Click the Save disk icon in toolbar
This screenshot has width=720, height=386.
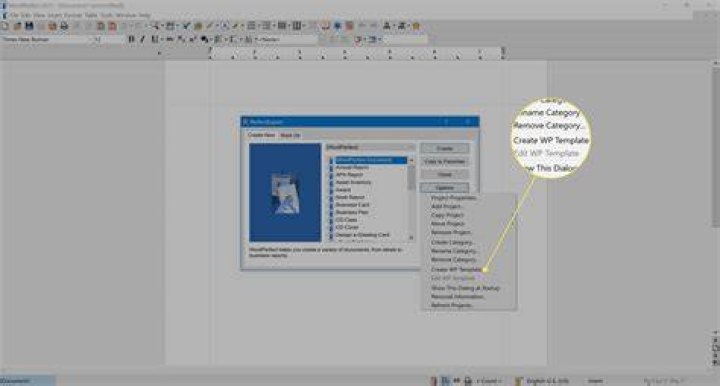[29, 26]
